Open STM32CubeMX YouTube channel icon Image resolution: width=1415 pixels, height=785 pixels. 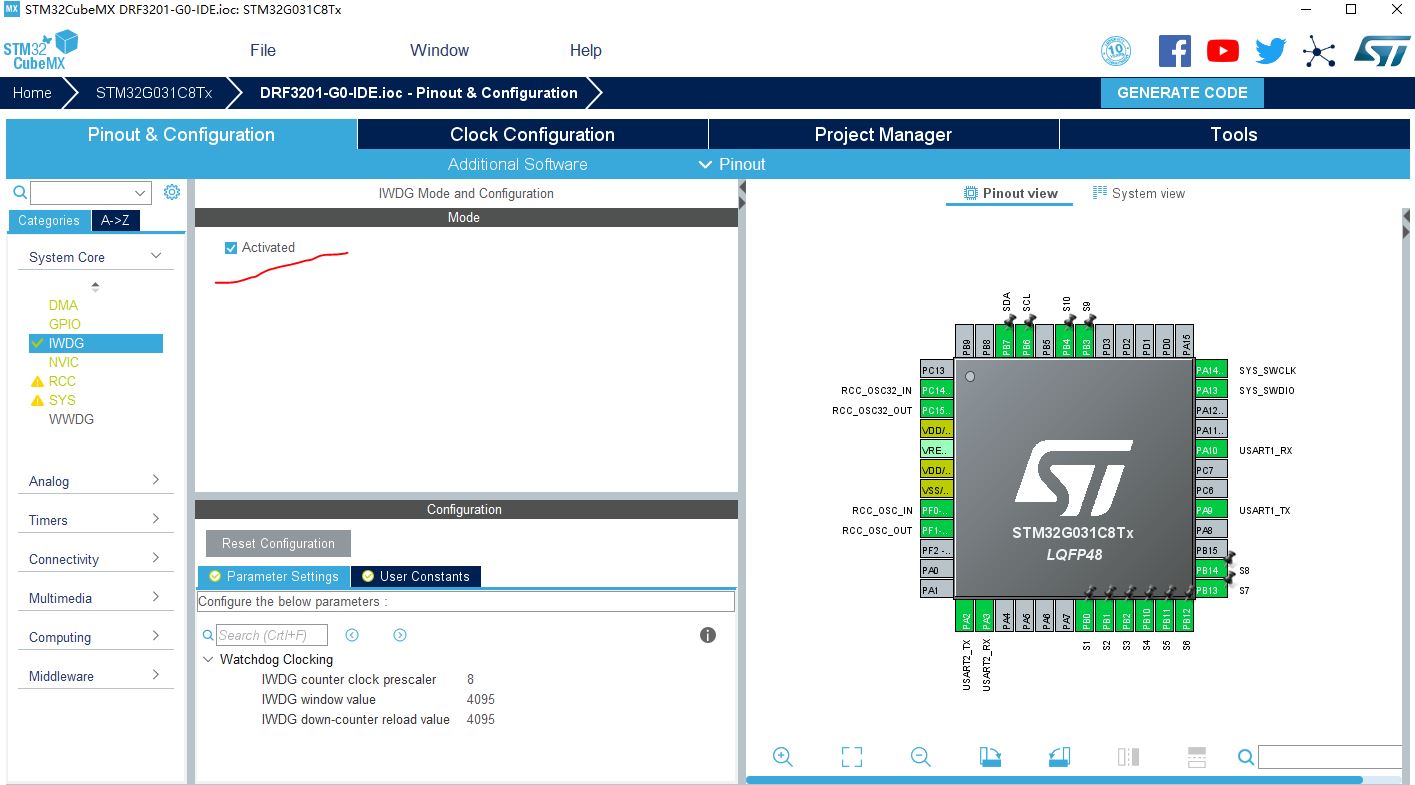tap(1222, 49)
